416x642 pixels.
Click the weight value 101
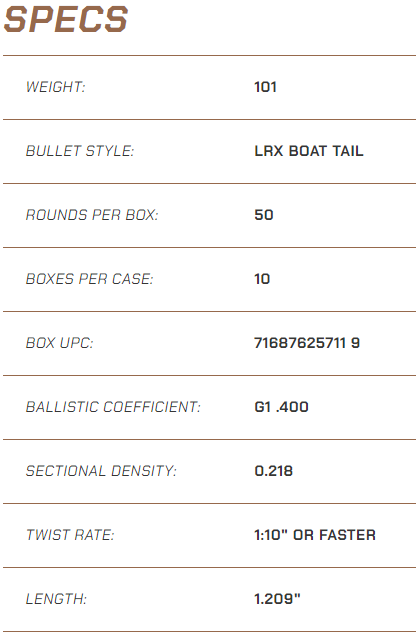coord(265,87)
